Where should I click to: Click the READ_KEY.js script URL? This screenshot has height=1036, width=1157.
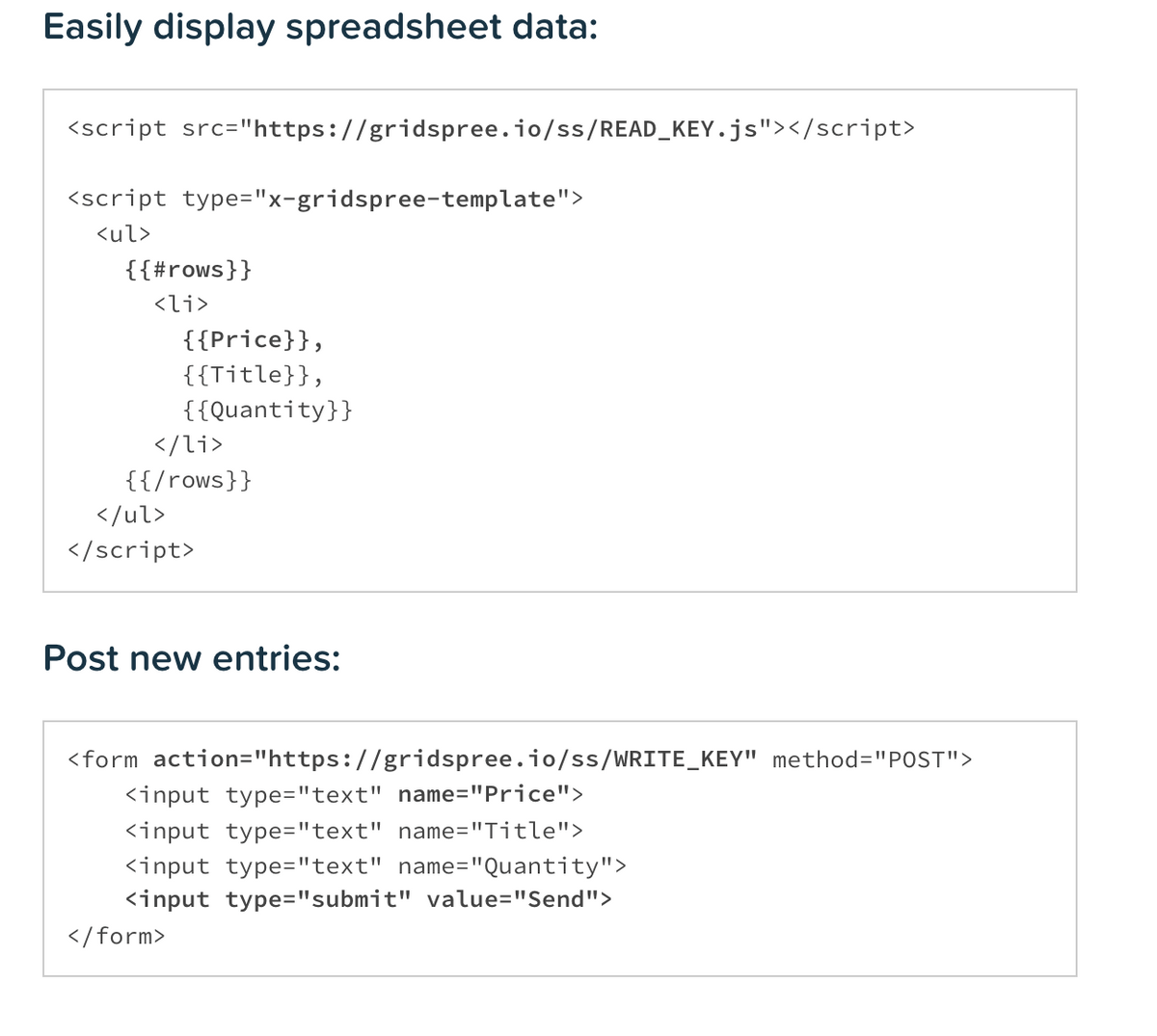pos(505,128)
